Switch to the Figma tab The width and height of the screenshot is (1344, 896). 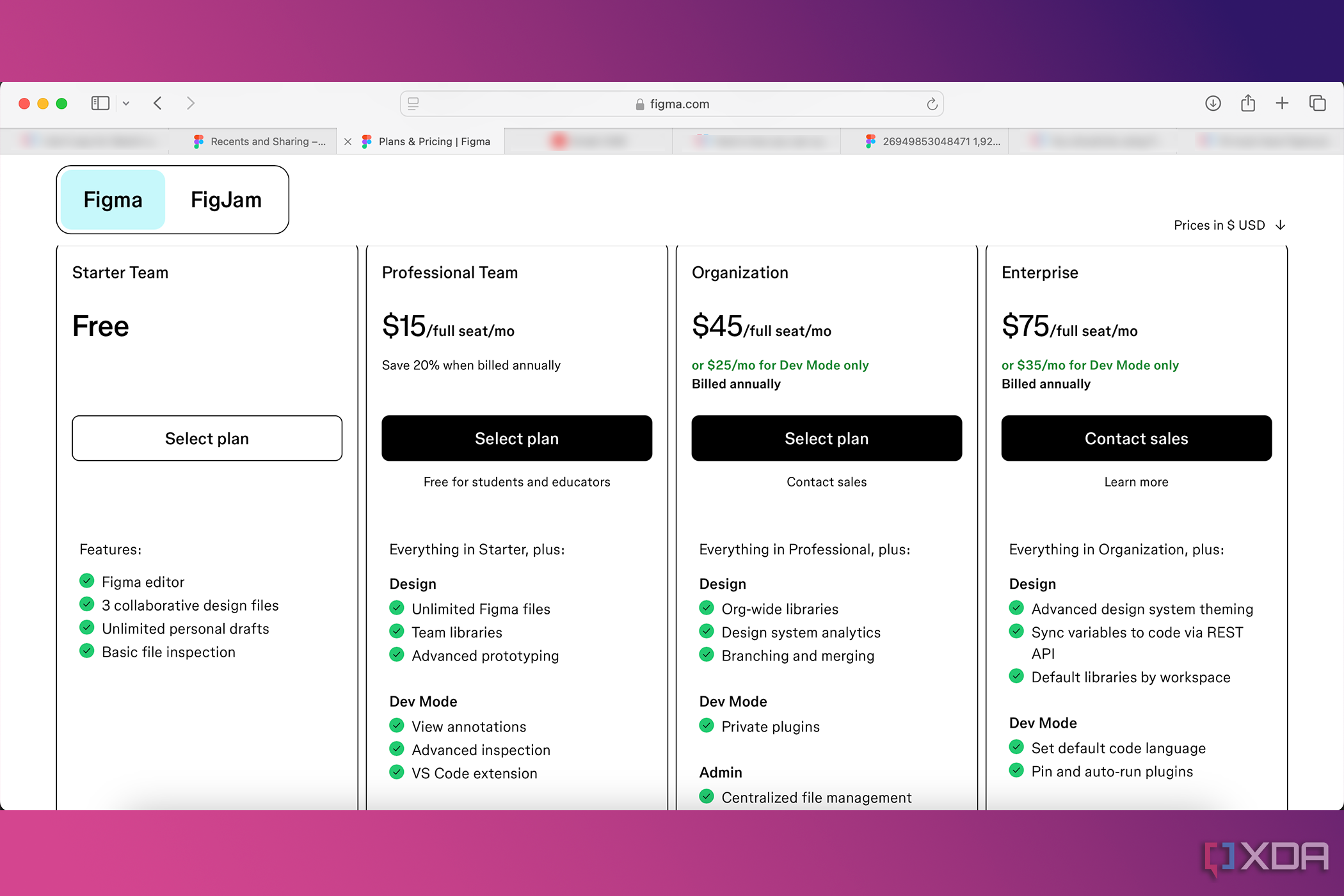pos(112,199)
